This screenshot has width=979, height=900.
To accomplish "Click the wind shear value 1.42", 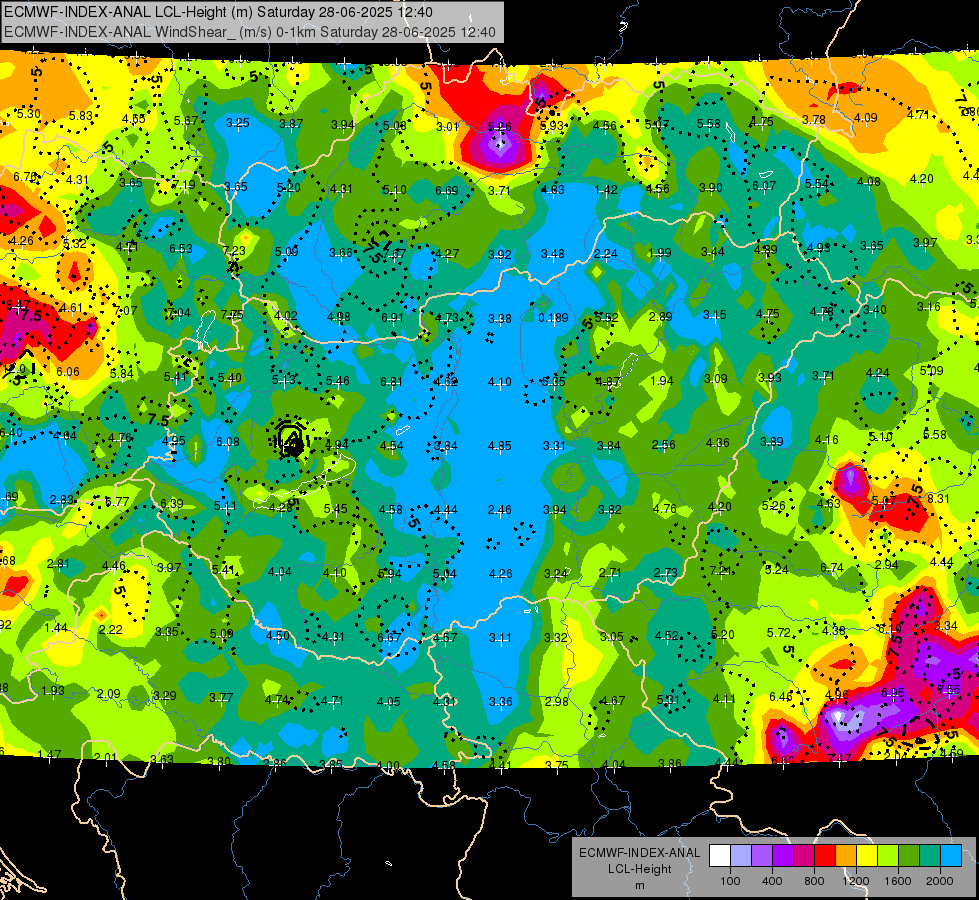I will click(x=606, y=190).
